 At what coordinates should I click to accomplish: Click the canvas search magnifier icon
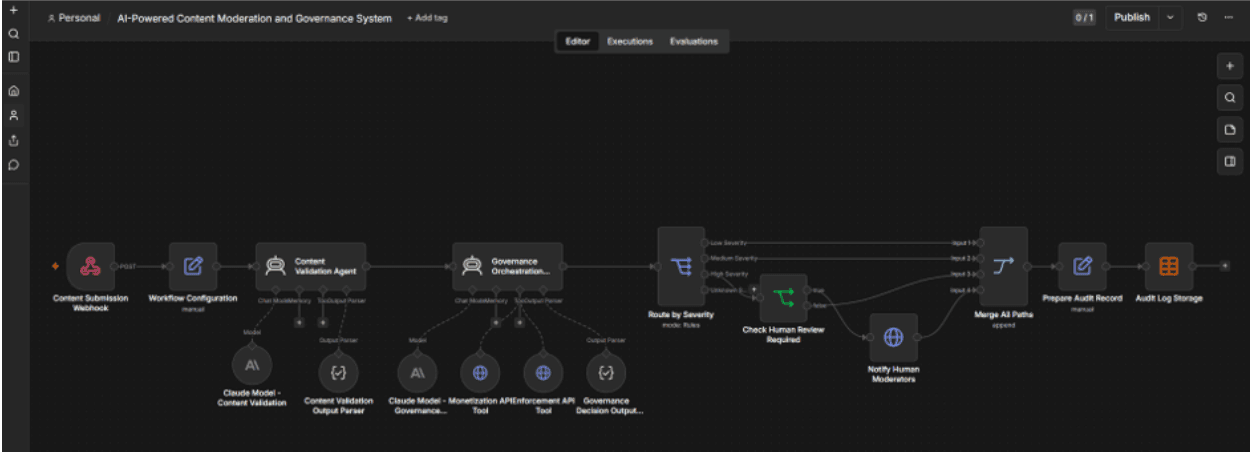point(1229,98)
